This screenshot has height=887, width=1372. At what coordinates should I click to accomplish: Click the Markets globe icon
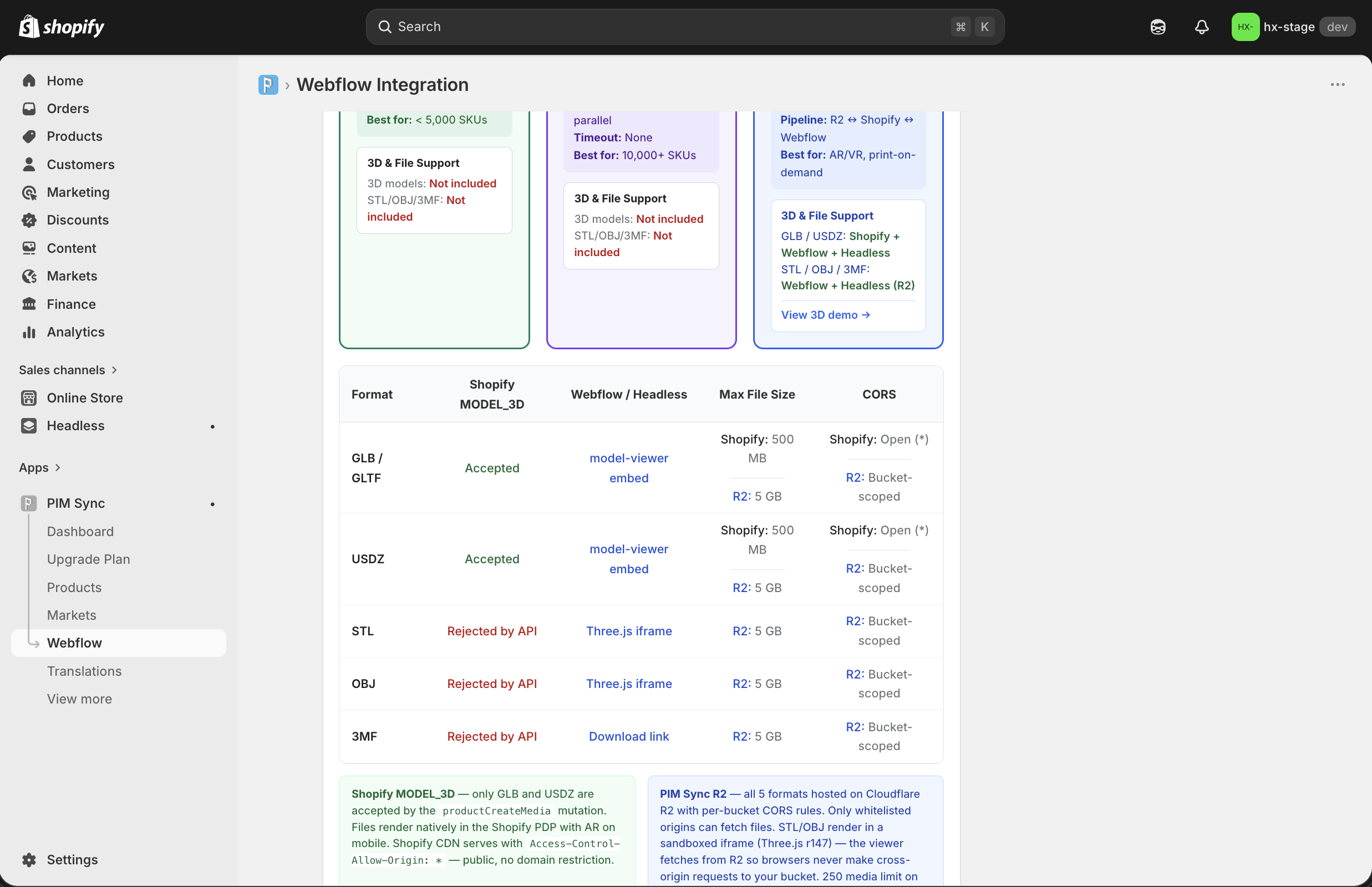(x=29, y=276)
